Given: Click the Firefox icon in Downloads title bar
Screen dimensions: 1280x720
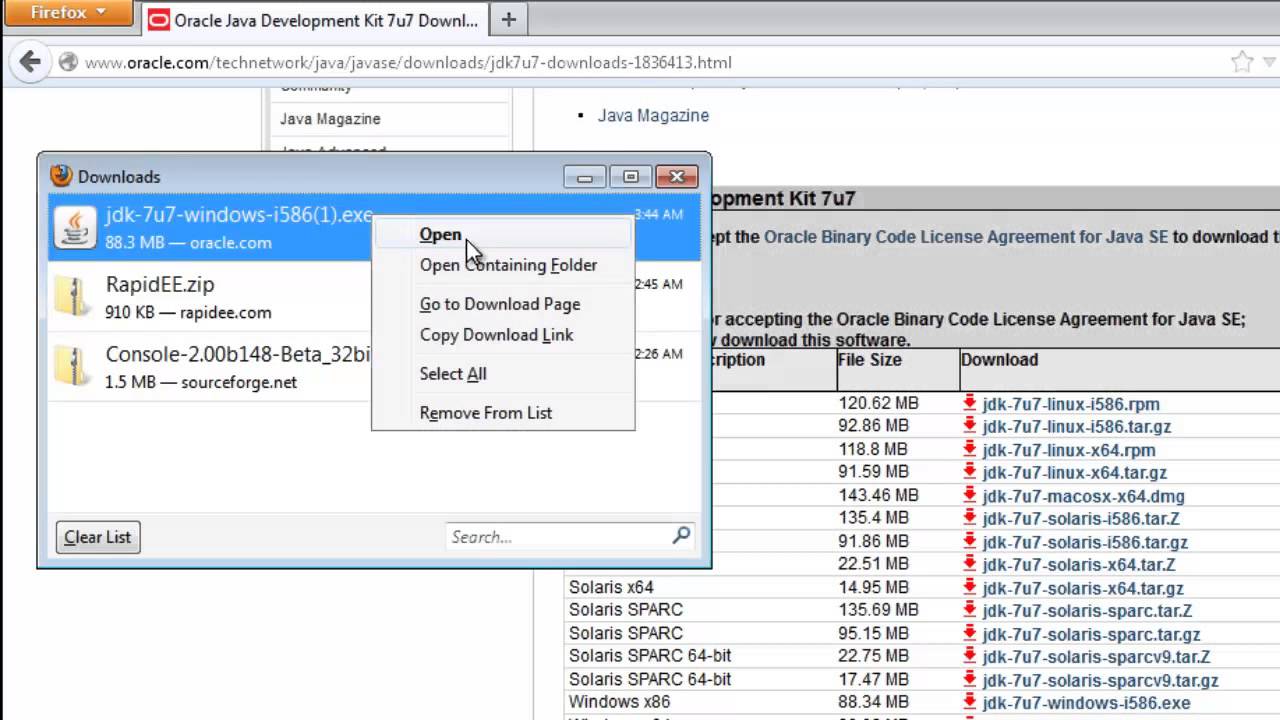Looking at the screenshot, I should coord(61,176).
